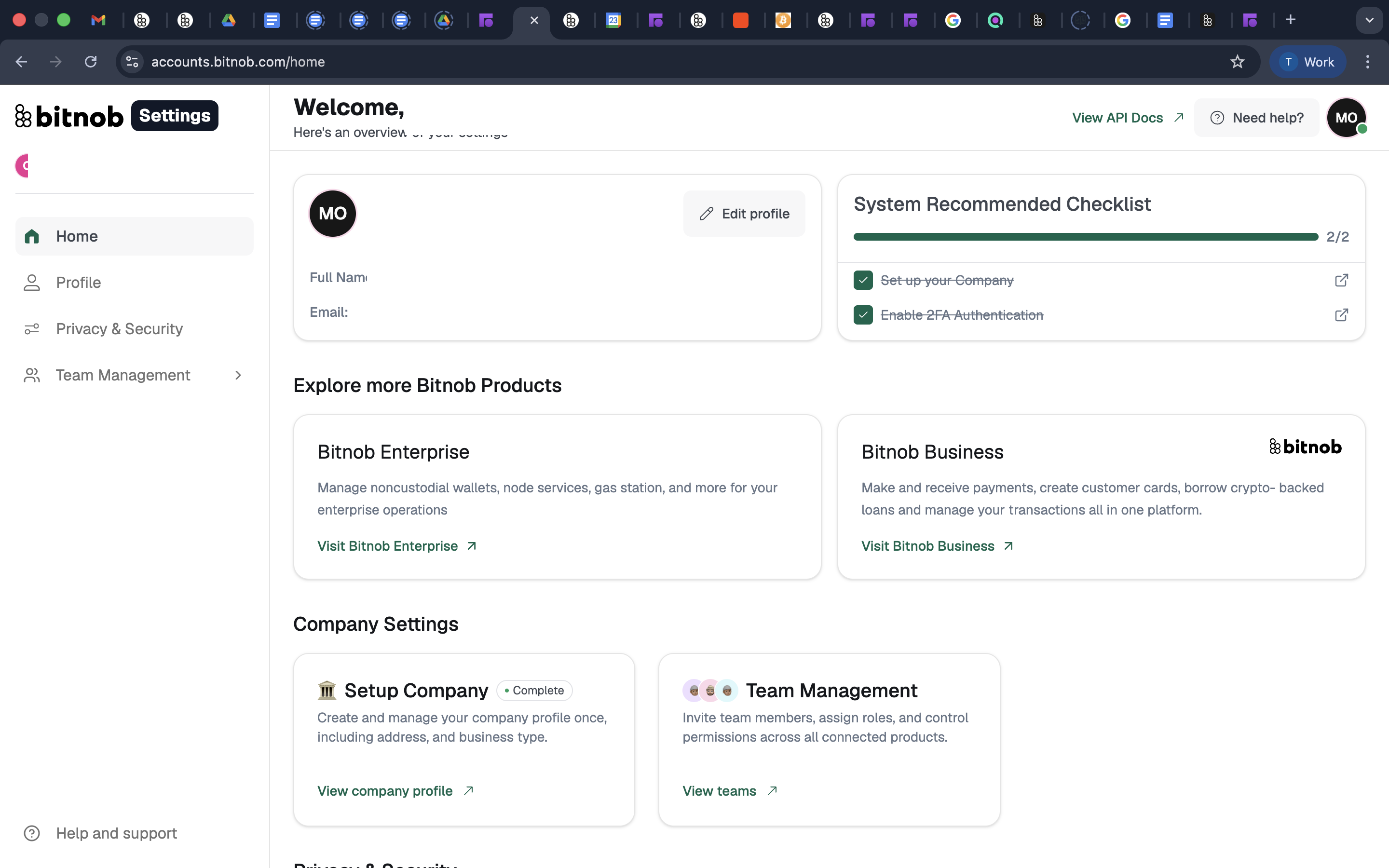Reload the page with the refresh icon
This screenshot has width=1389, height=868.
coord(91,61)
